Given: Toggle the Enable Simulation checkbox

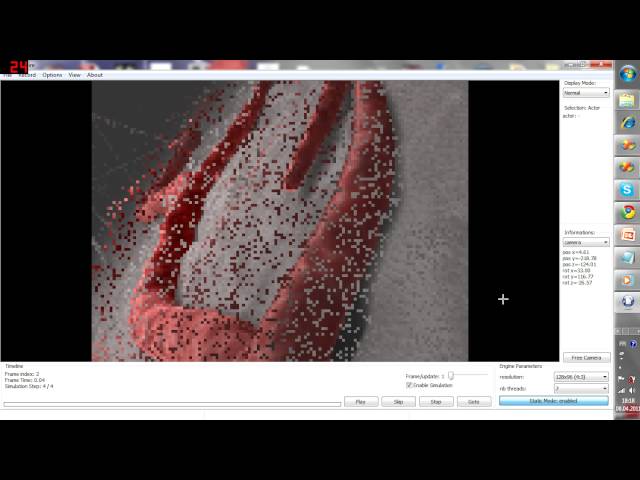Looking at the screenshot, I should click(409, 385).
